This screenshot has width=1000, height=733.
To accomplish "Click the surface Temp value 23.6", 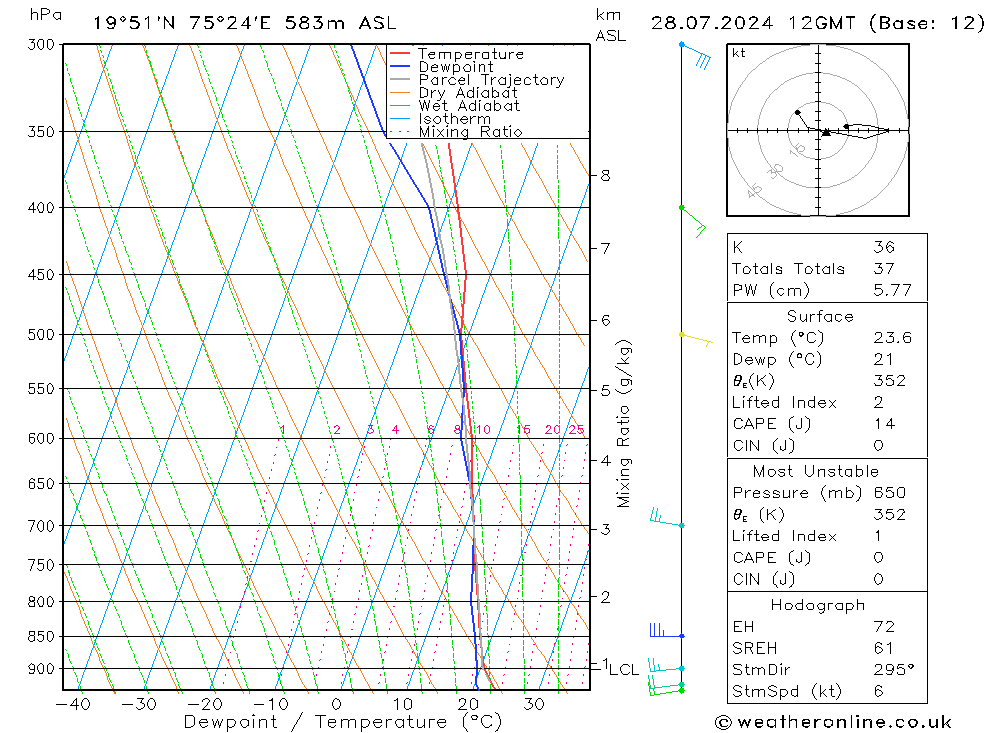I will 892,337.
